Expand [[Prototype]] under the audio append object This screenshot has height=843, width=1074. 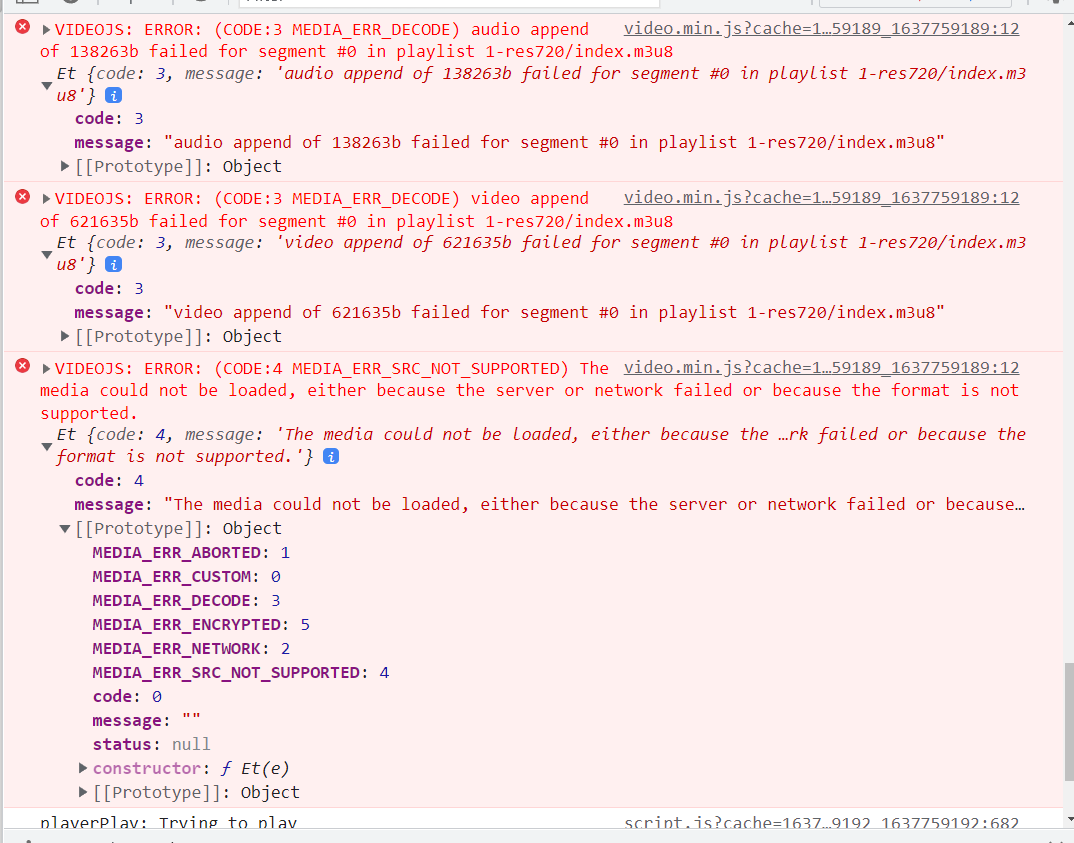pyautogui.click(x=65, y=166)
